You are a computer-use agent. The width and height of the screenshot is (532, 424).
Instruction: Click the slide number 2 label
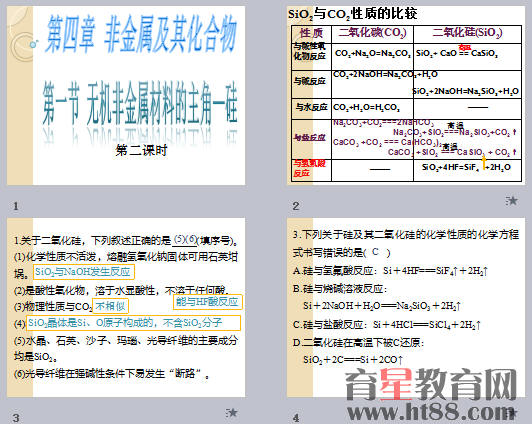click(x=296, y=206)
